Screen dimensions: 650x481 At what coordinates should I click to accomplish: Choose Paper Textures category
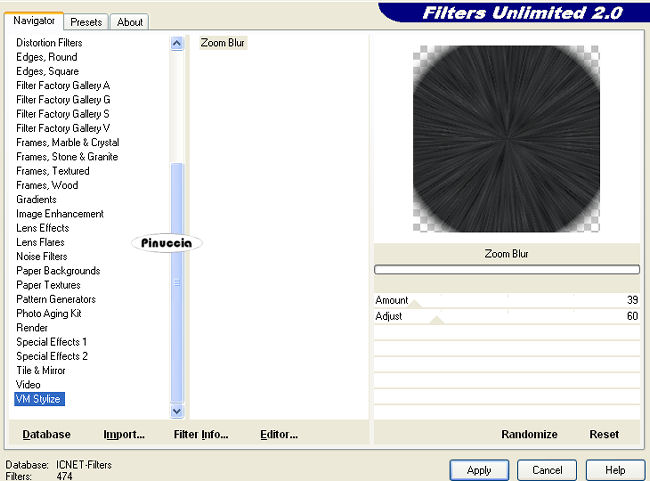48,285
